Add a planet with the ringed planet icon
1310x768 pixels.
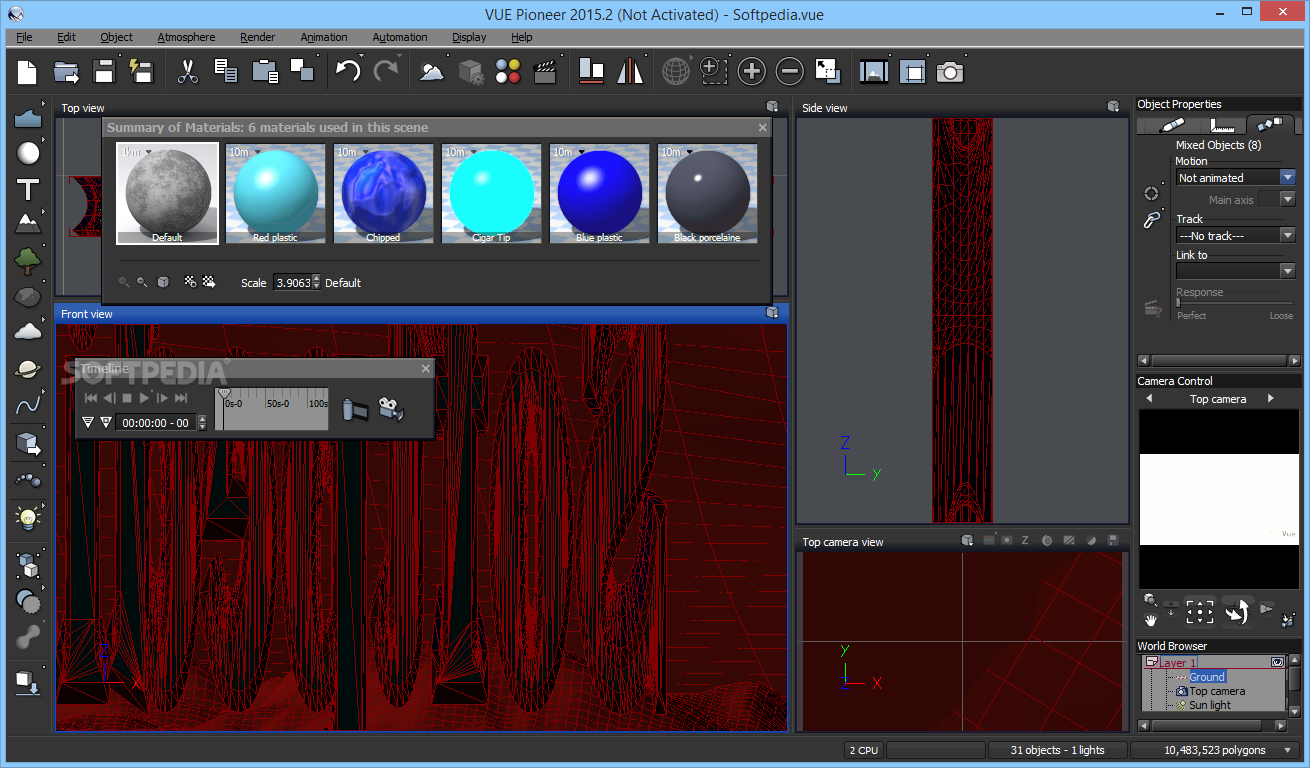tap(28, 369)
